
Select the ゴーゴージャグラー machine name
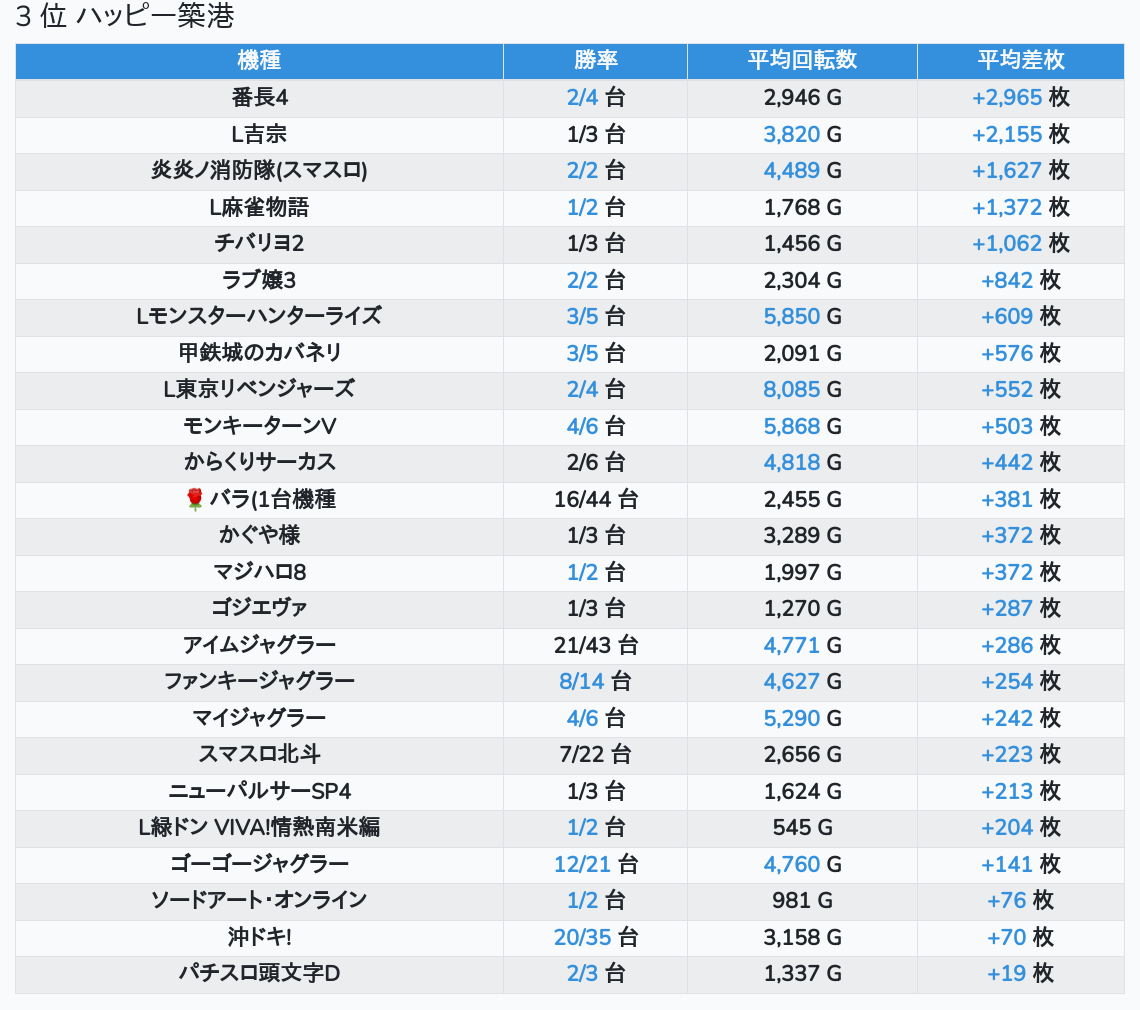coord(259,864)
